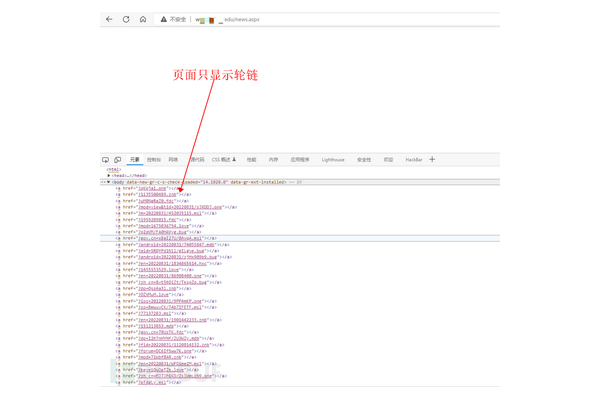The image size is (600, 400).
Task: Toggle the device emulation icon in DevTools
Action: coord(117,160)
